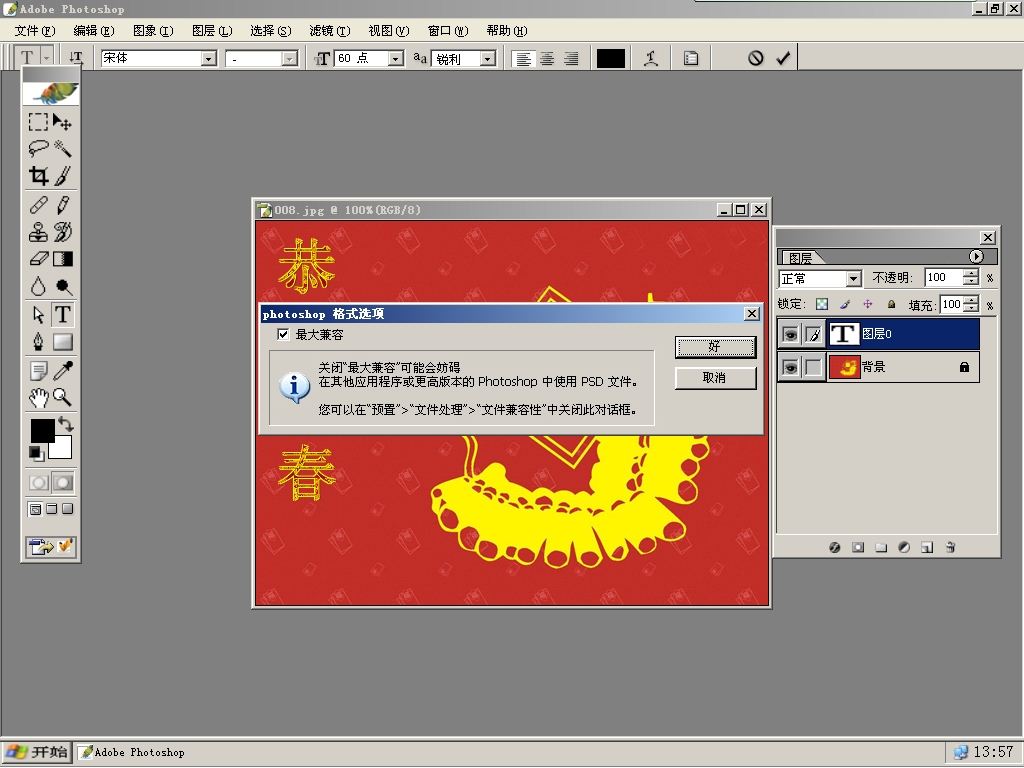
Task: Select the Blur tool
Action: pyautogui.click(x=38, y=286)
